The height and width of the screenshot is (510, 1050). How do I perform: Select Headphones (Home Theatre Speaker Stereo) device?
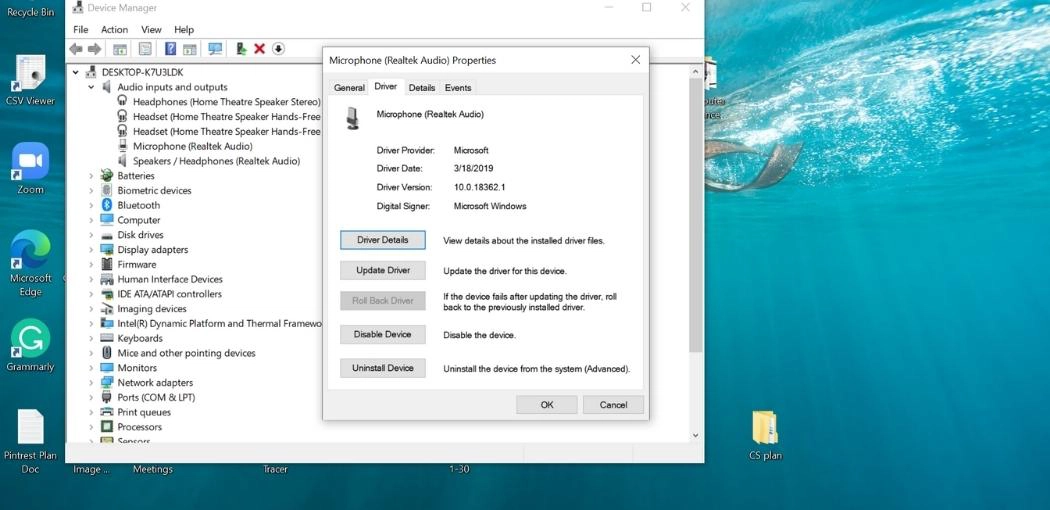[218, 102]
